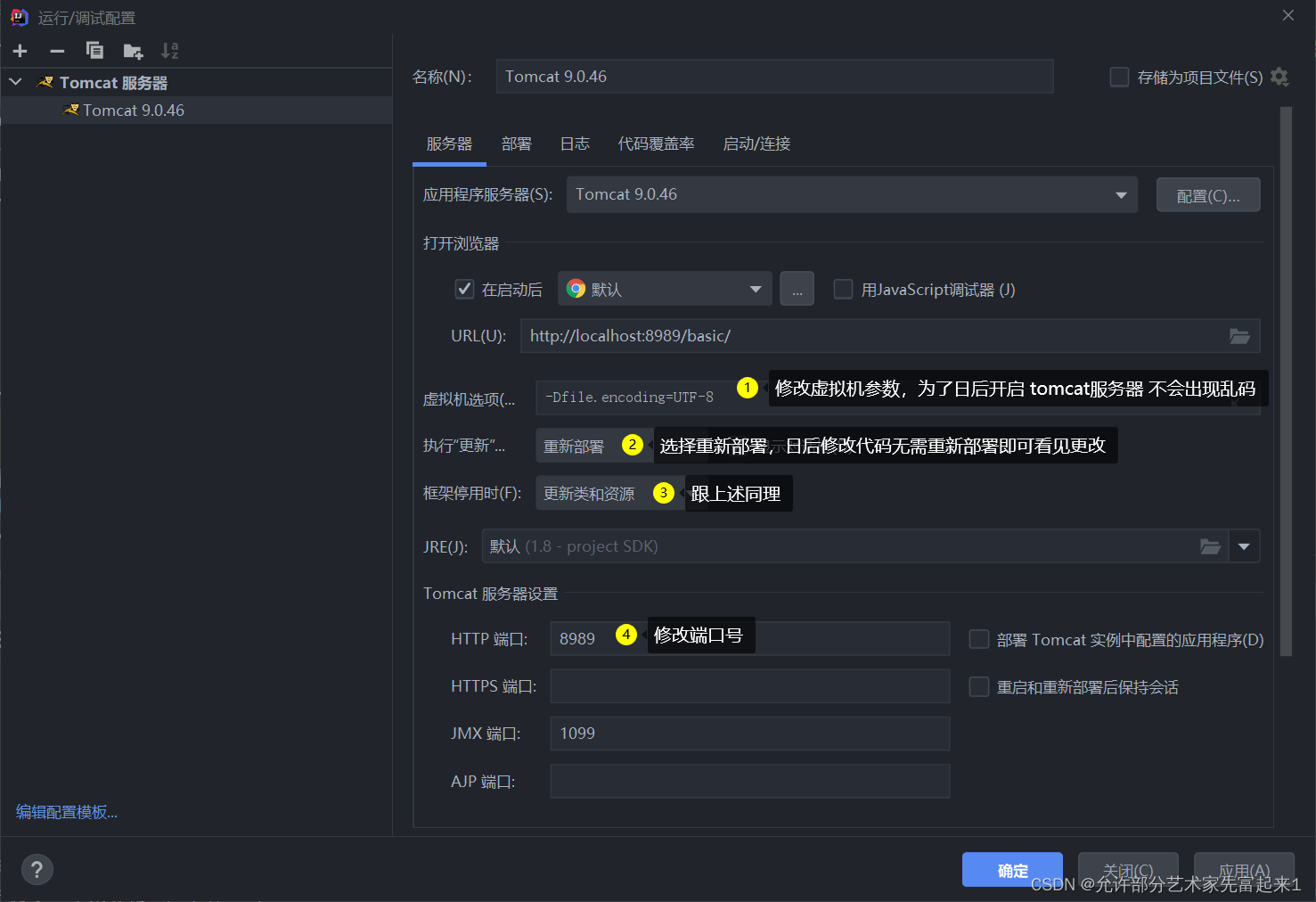Move configuration into new folder icon

(x=133, y=51)
